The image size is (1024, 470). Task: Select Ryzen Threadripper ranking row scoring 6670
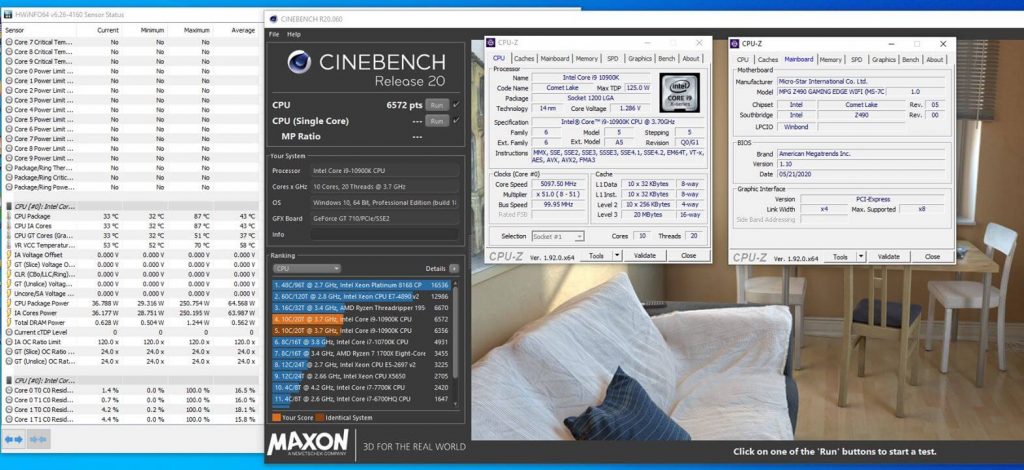click(x=361, y=307)
